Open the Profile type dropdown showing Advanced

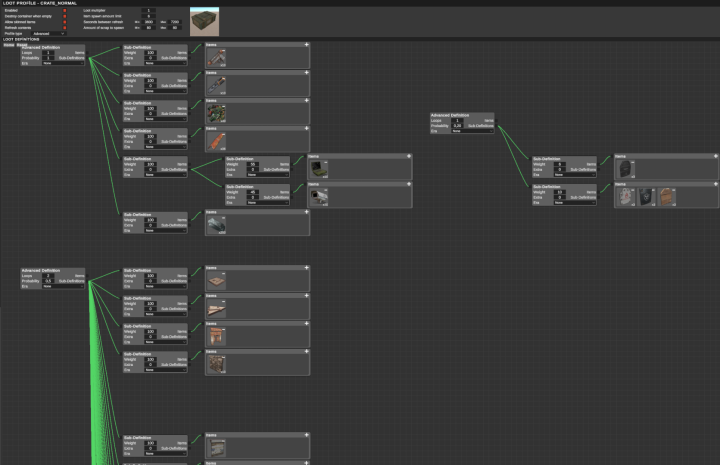49,34
